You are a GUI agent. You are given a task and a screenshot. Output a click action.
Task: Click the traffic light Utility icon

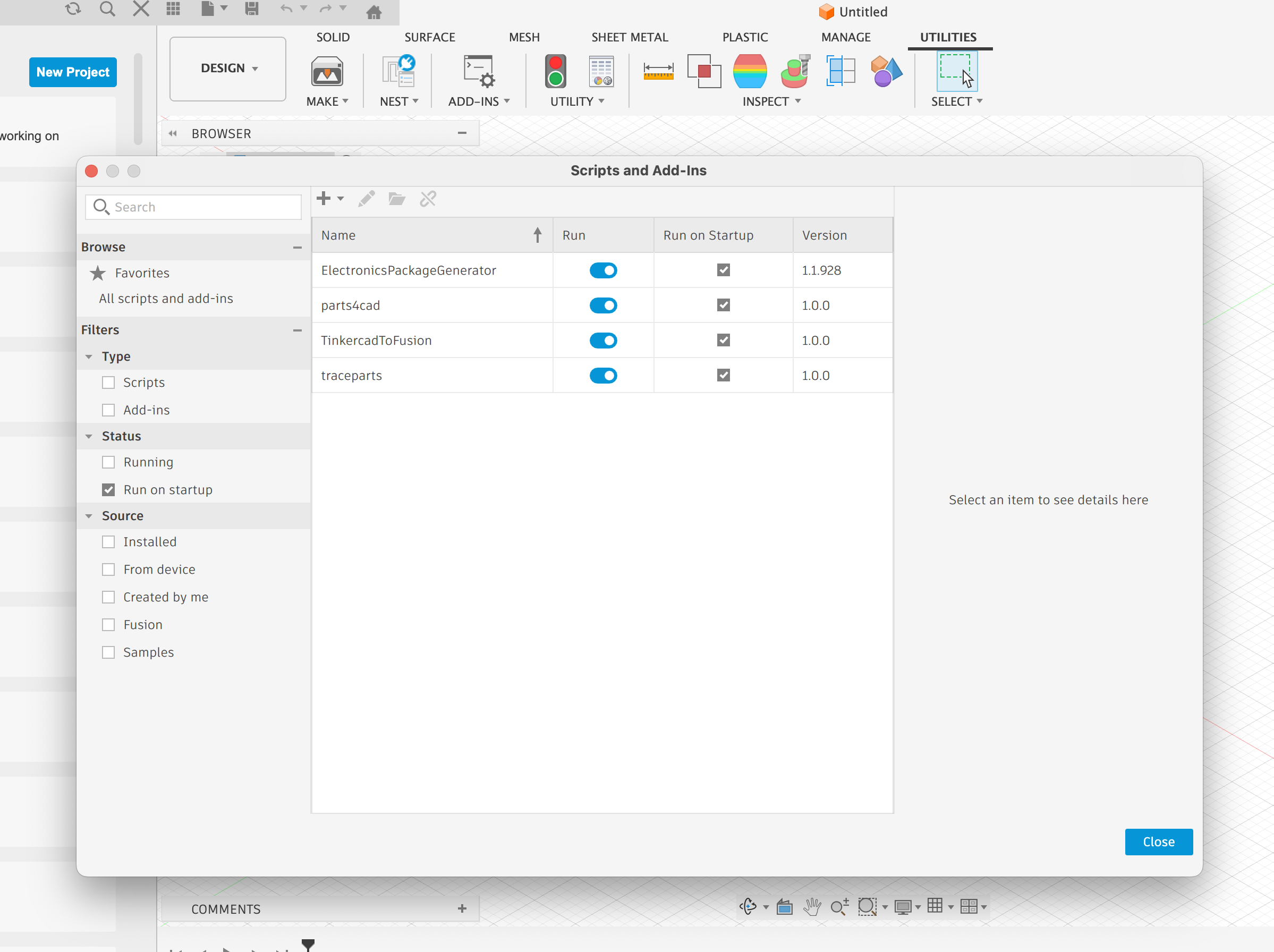tap(555, 71)
